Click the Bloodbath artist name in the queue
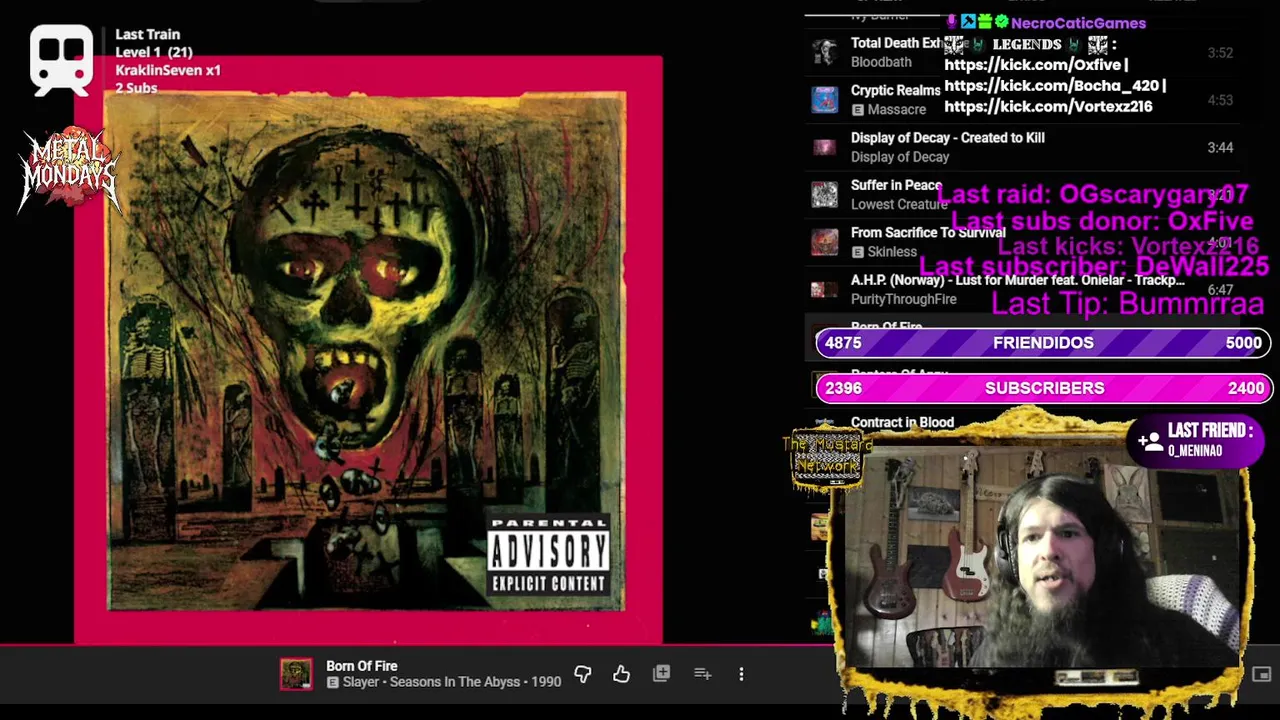Viewport: 1280px width, 720px height. coord(881,62)
